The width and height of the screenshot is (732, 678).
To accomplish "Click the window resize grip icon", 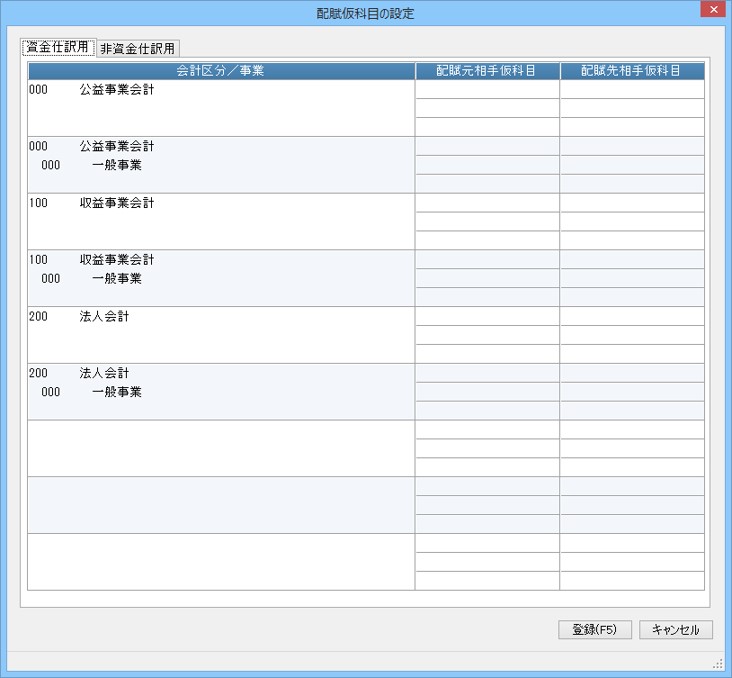I will tap(718, 665).
